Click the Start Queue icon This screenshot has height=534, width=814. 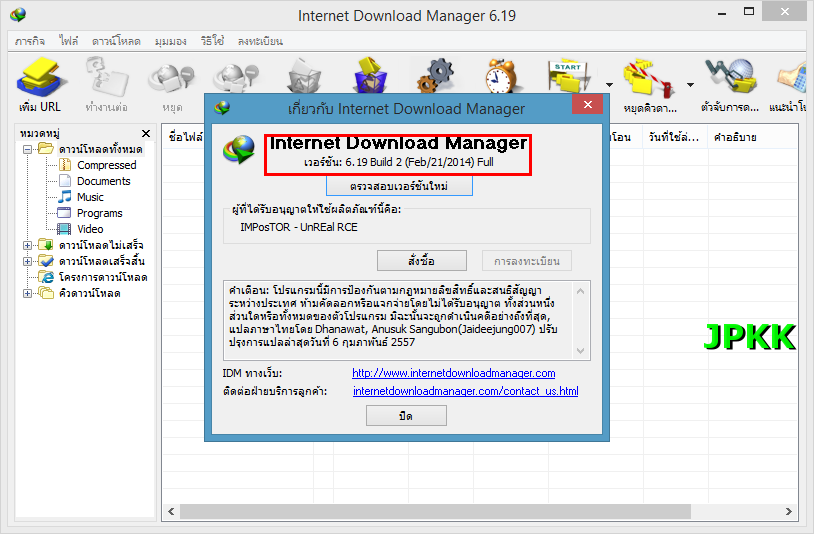click(x=568, y=78)
